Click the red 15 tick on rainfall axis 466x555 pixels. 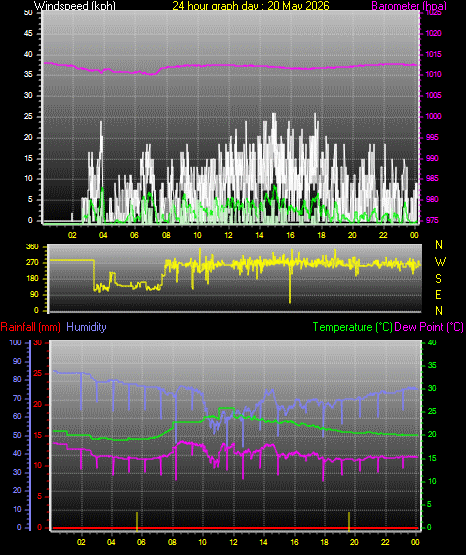37,435
